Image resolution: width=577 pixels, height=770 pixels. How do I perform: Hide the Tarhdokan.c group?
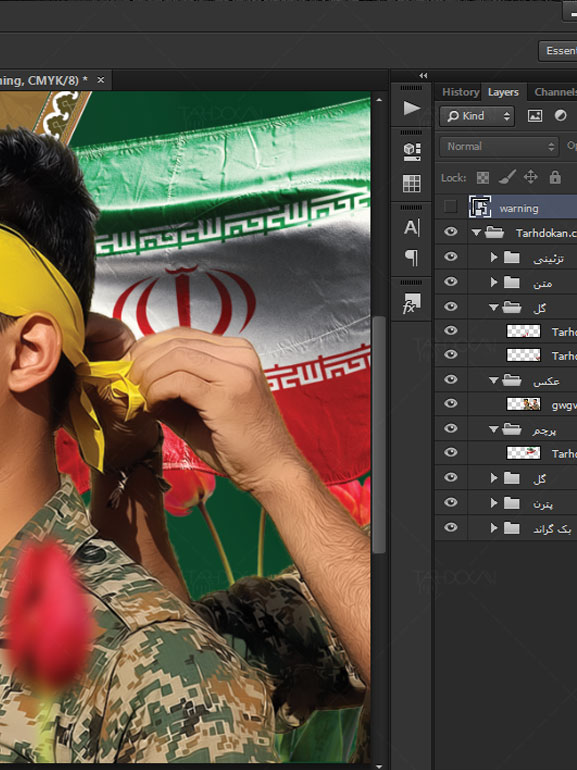[x=450, y=232]
